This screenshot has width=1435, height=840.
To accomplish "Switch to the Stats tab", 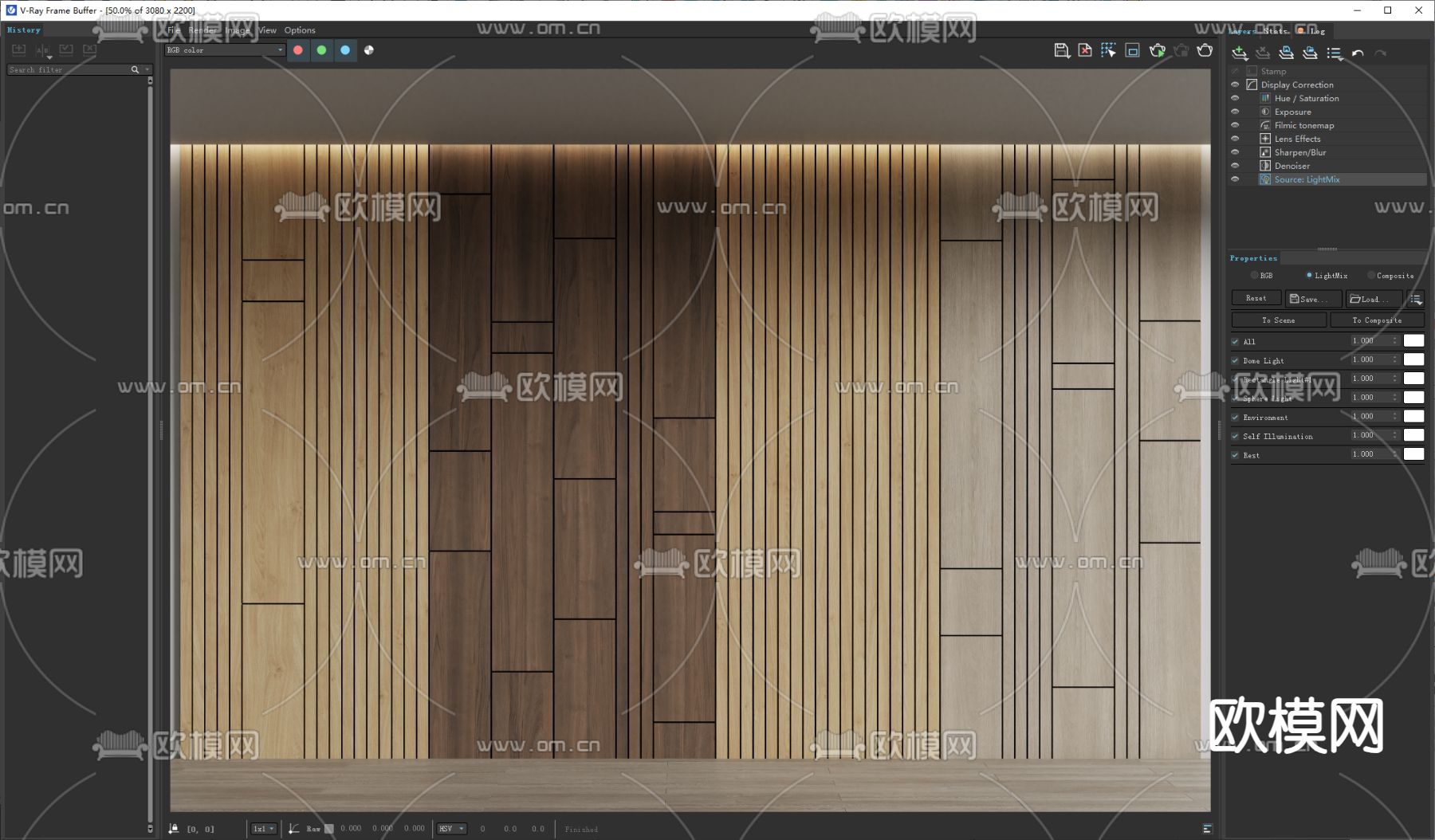I will (1275, 31).
